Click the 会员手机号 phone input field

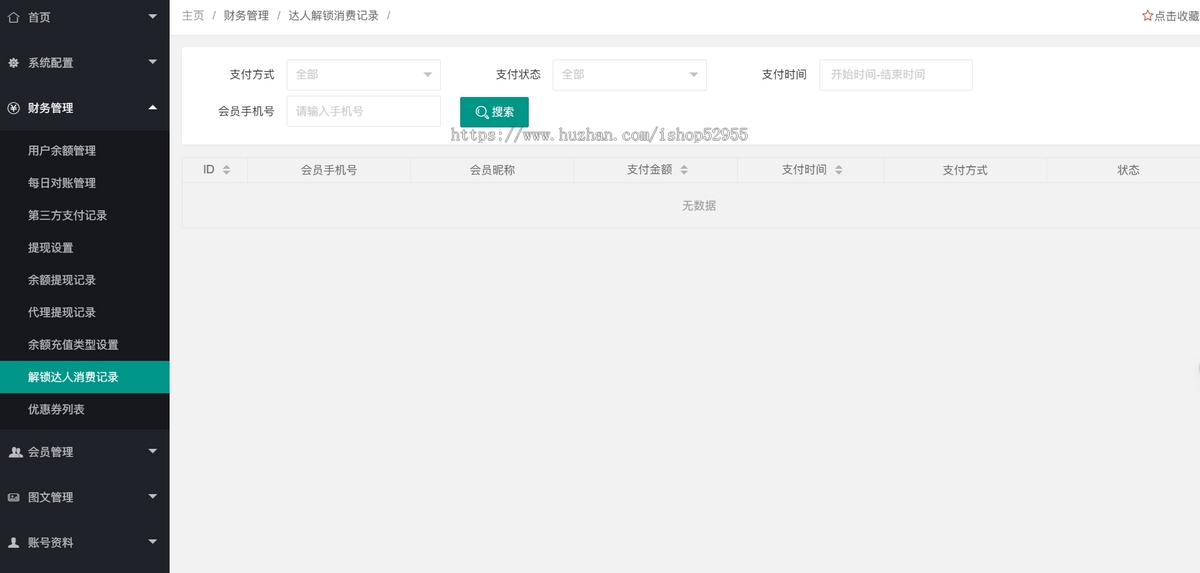pyautogui.click(x=364, y=112)
